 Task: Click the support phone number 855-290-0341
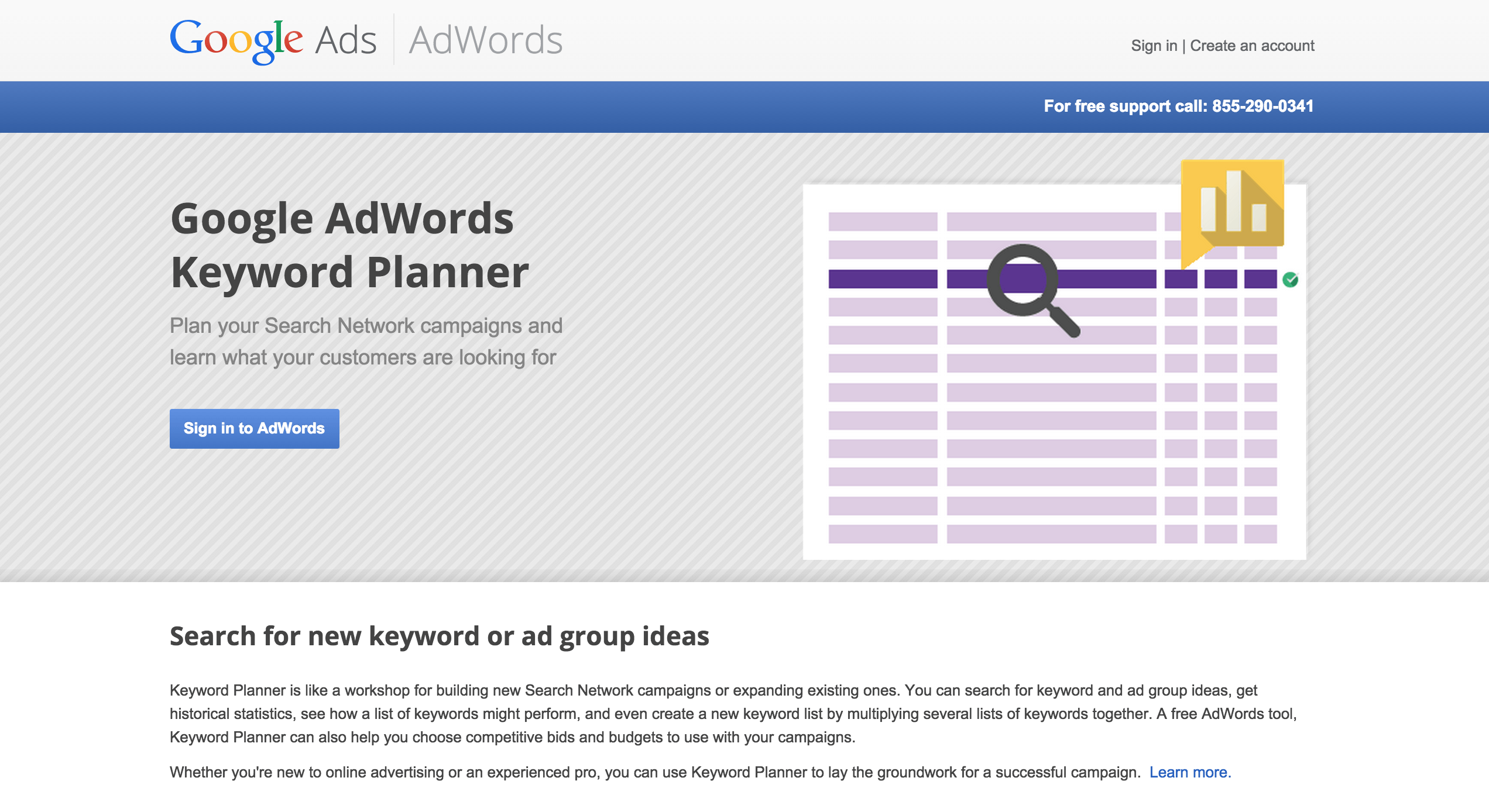(1262, 106)
